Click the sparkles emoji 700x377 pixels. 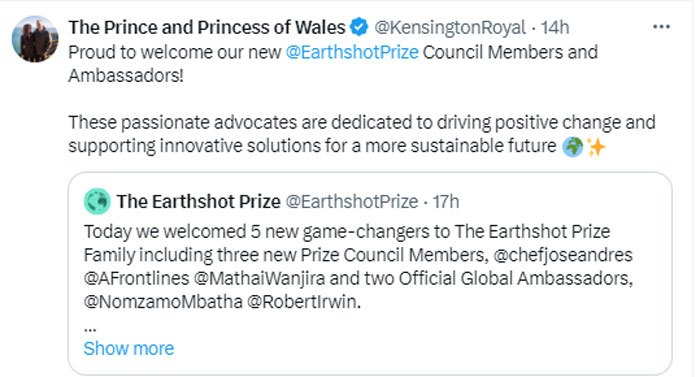coord(596,147)
